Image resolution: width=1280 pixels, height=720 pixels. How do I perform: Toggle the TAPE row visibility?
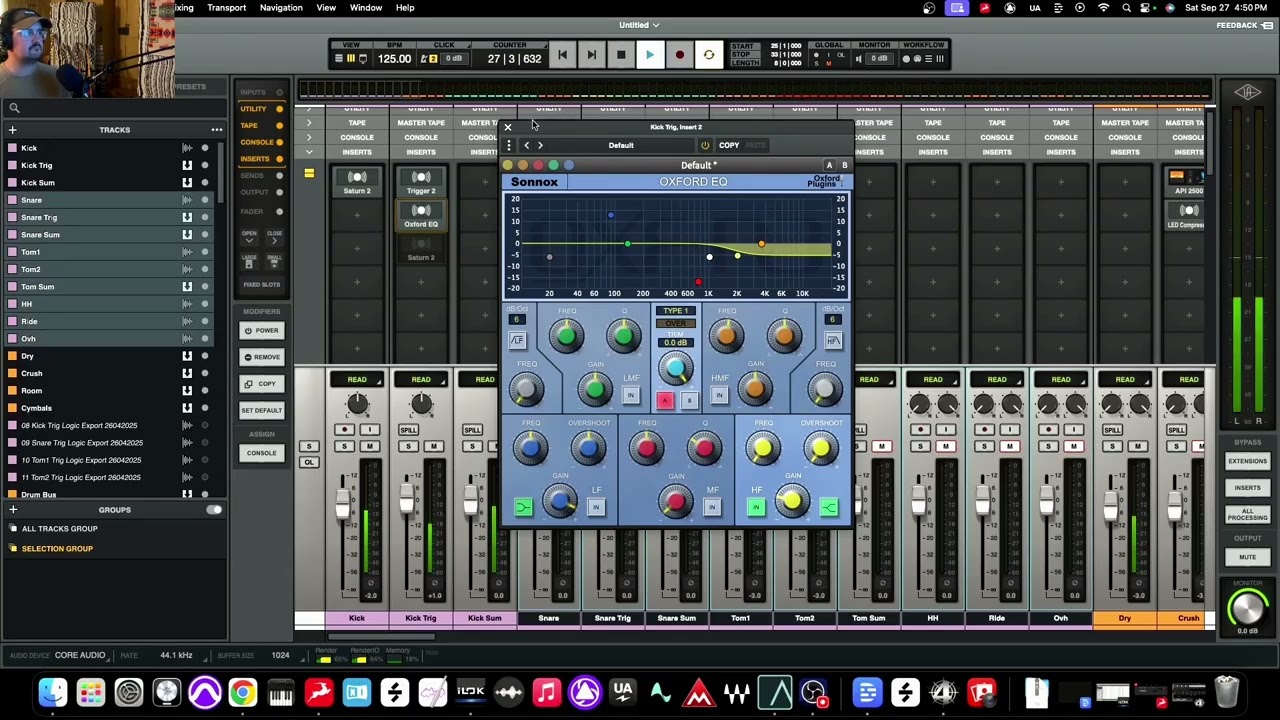[279, 126]
